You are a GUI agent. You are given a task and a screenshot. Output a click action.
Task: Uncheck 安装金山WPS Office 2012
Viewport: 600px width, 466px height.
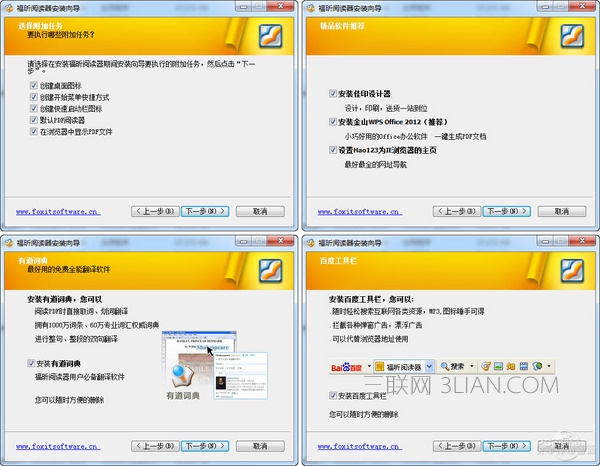point(333,122)
